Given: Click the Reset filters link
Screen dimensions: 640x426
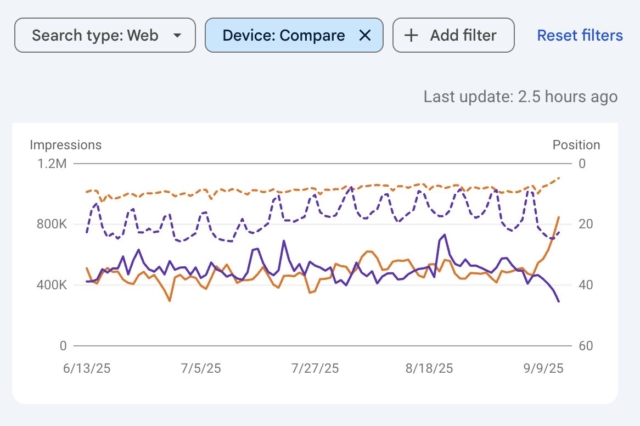Looking at the screenshot, I should pyautogui.click(x=579, y=35).
